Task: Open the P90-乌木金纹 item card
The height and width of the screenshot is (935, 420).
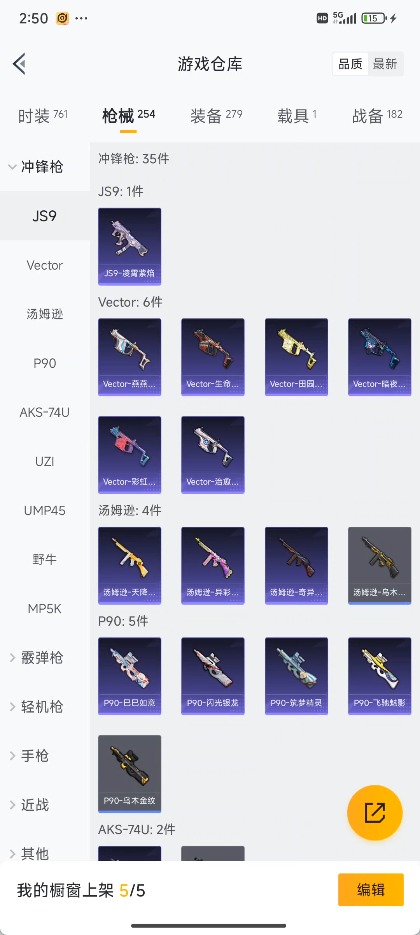Action: pos(129,773)
